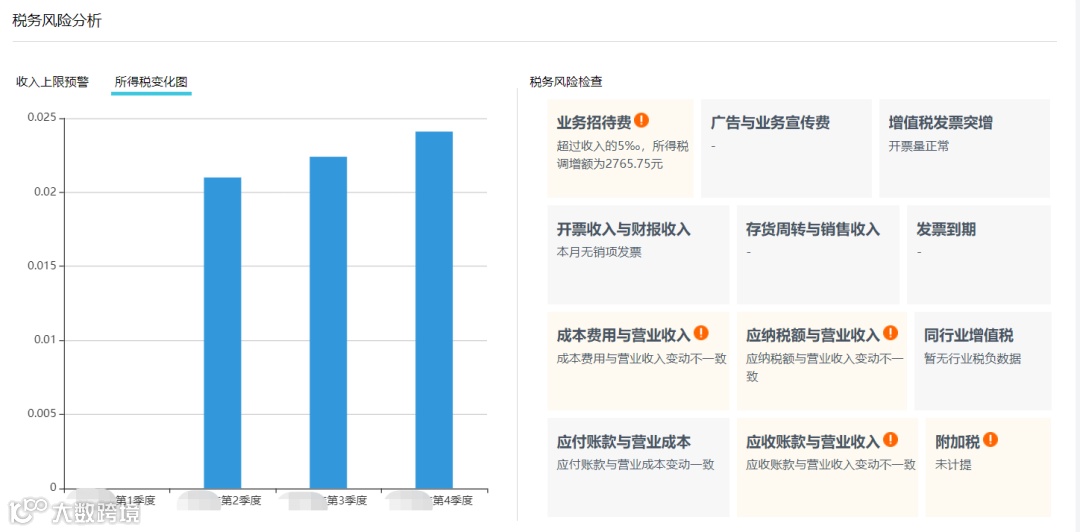This screenshot has height=532, width=1080.
Task: Click the 第3季度 axis label
Action: (346, 500)
